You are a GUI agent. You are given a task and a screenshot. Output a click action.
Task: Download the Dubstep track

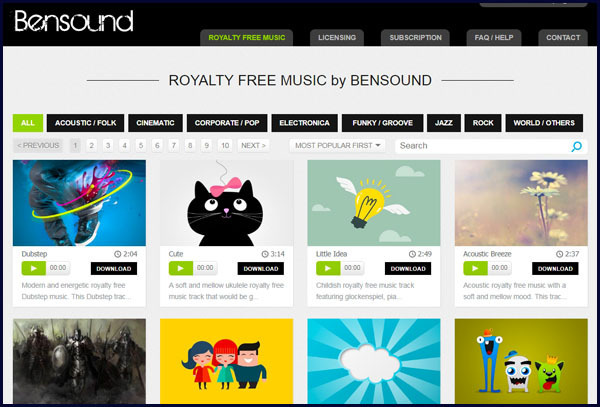[x=114, y=269]
